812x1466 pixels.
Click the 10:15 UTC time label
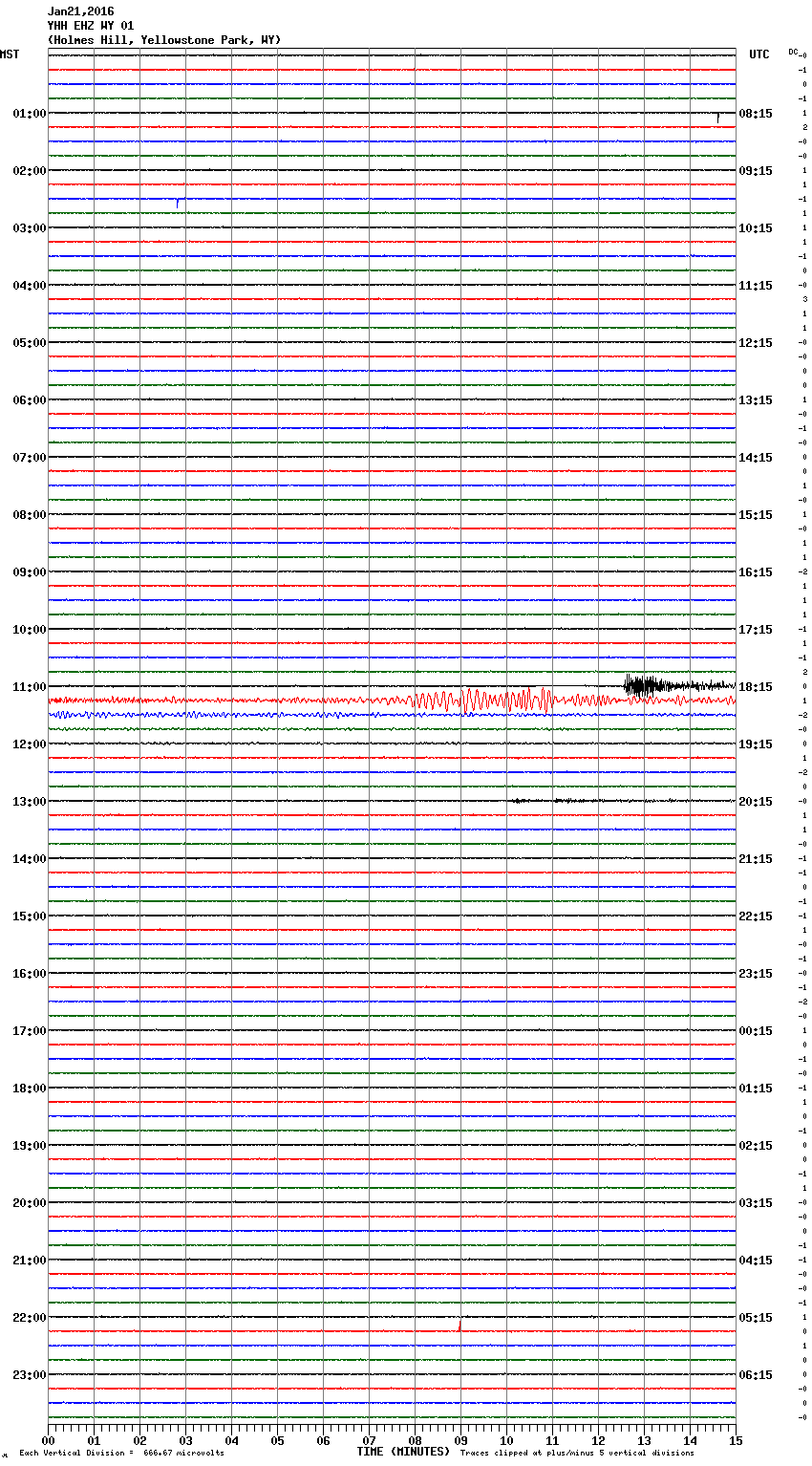tap(756, 228)
